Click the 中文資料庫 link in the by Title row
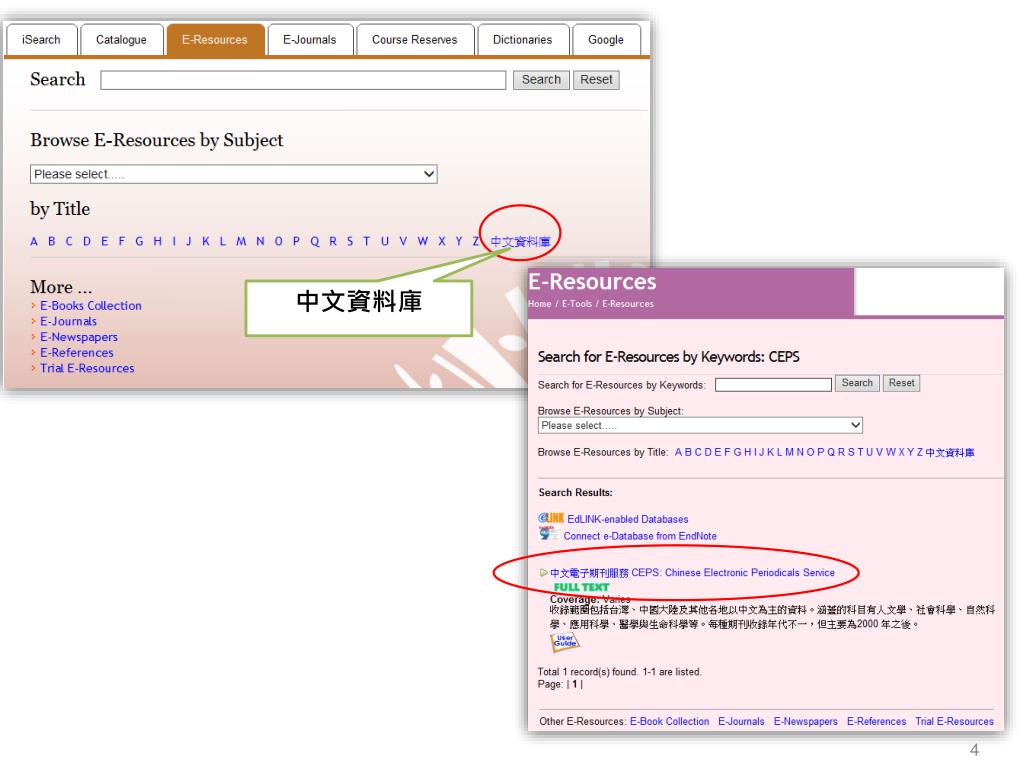The width and height of the screenshot is (1024, 768). pos(520,242)
